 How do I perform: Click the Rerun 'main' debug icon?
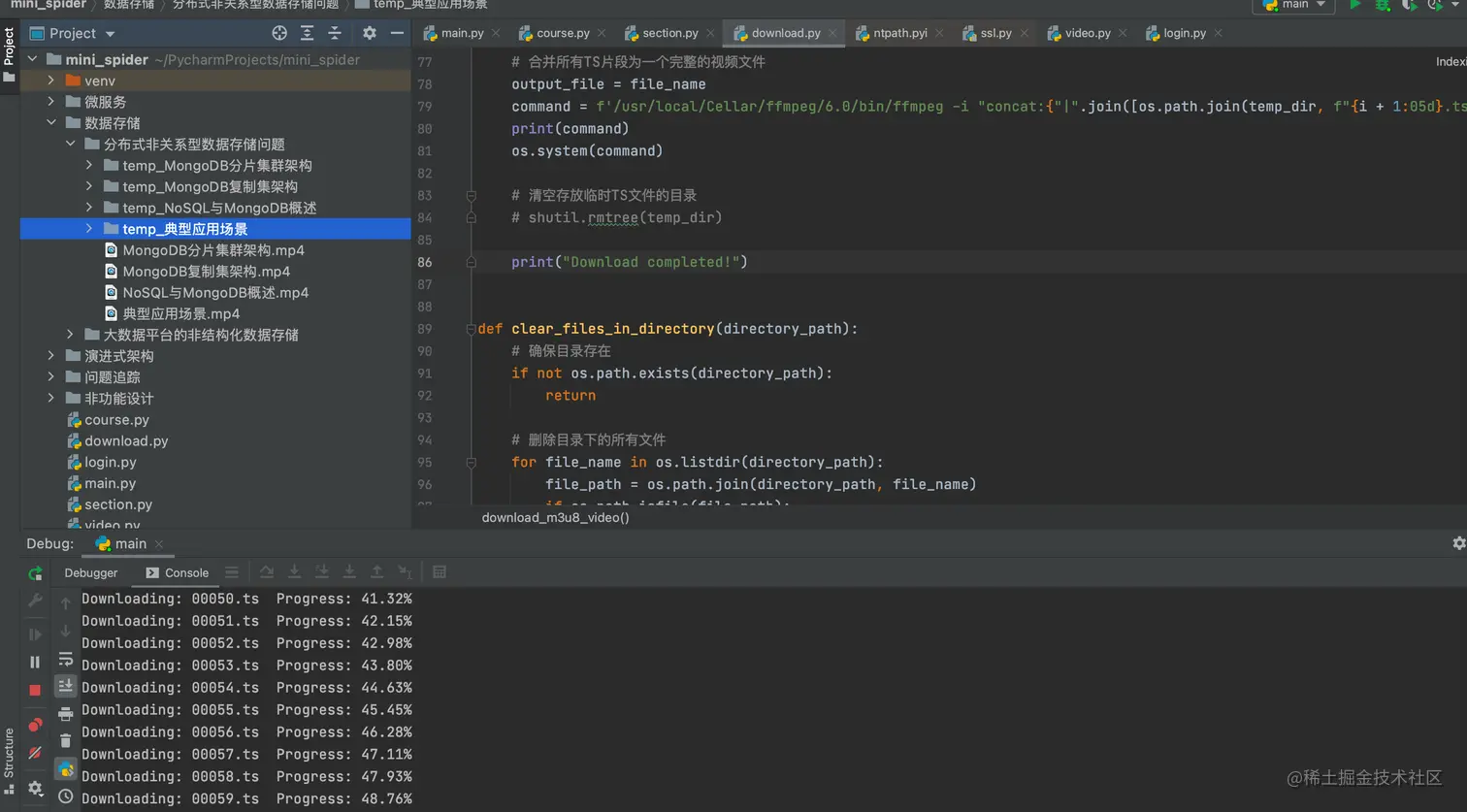point(35,573)
